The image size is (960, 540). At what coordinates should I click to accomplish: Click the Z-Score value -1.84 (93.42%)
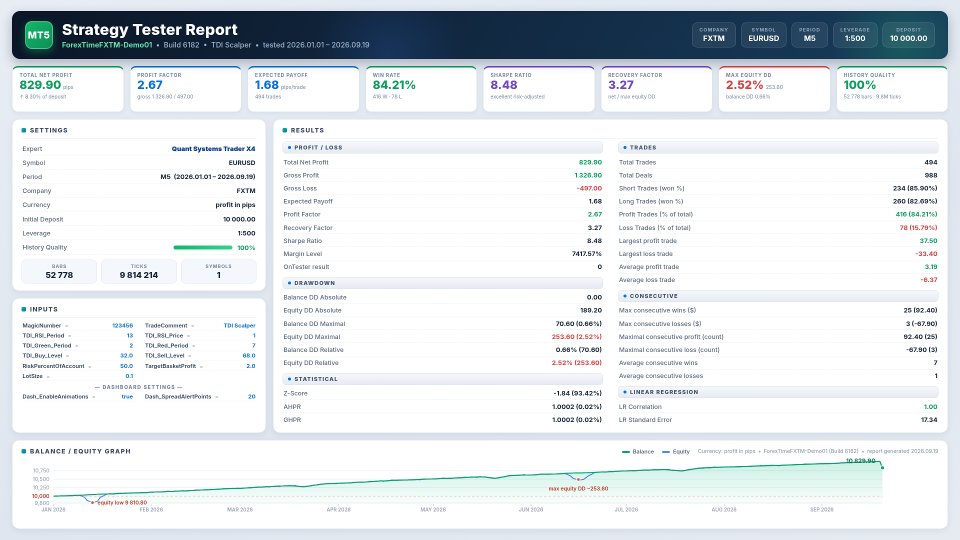point(577,393)
